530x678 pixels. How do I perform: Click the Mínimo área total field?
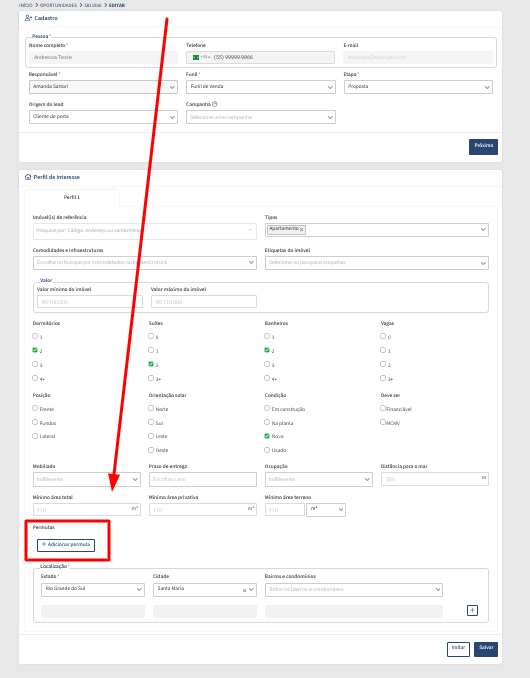(x=86, y=510)
